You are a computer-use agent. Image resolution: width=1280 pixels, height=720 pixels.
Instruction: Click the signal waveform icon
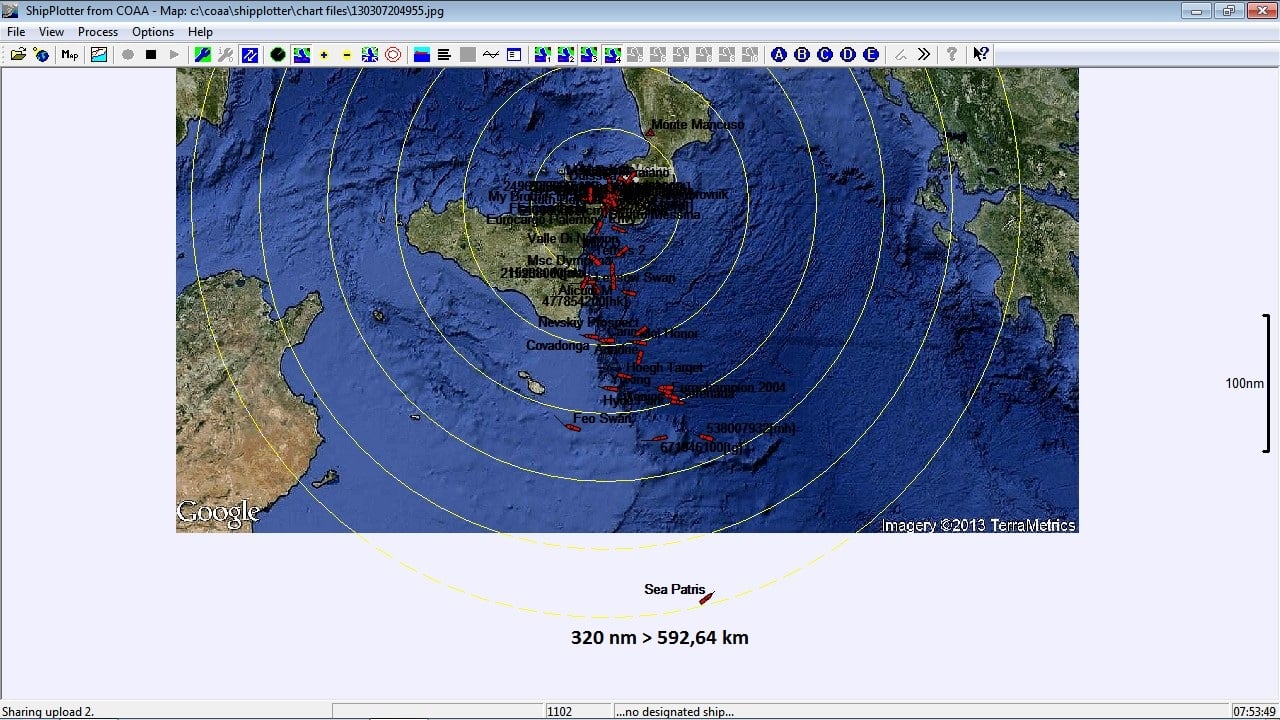click(492, 55)
